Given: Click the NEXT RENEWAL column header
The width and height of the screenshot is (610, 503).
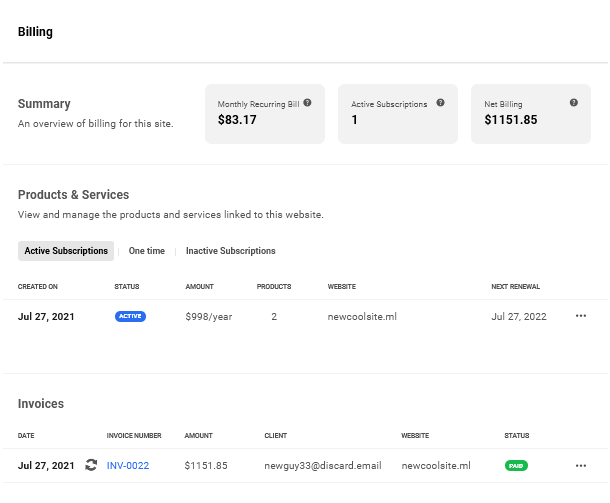Looking at the screenshot, I should tap(515, 287).
